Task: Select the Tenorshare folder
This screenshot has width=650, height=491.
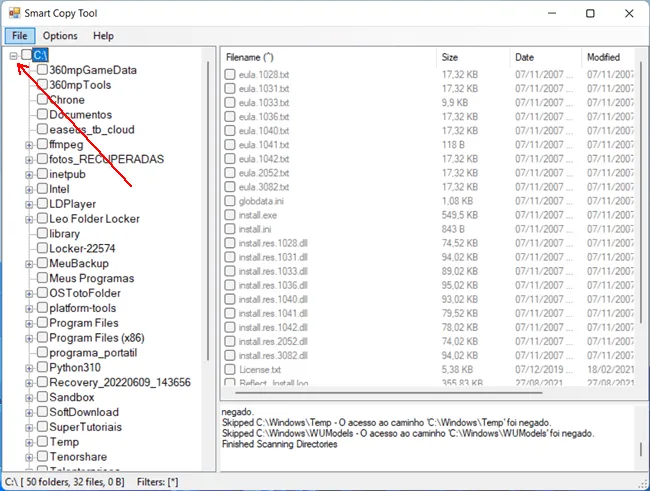Action: [78, 457]
